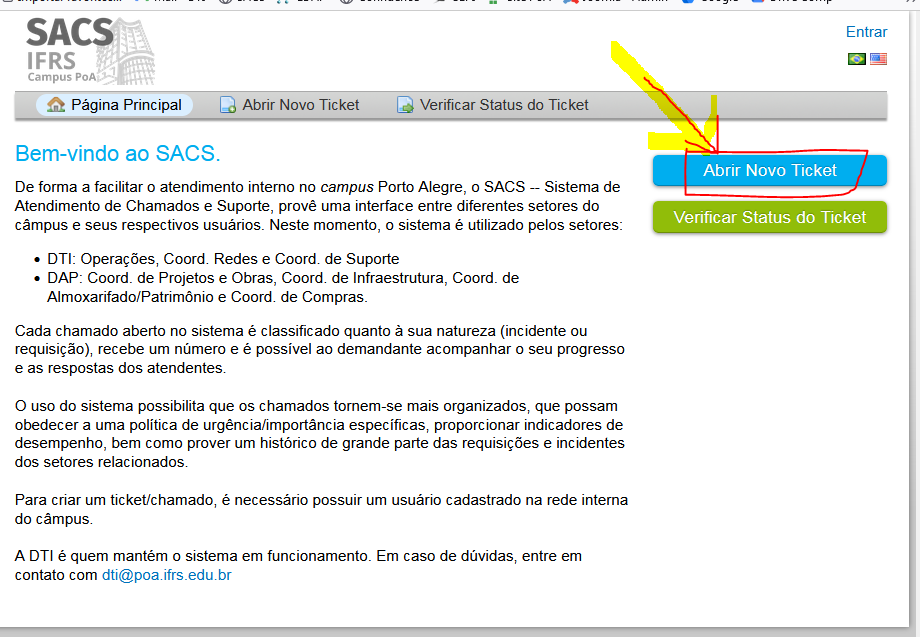This screenshot has width=920, height=637.
Task: Open the Abrir Novo Ticket navigation tab label
Action: (300, 105)
